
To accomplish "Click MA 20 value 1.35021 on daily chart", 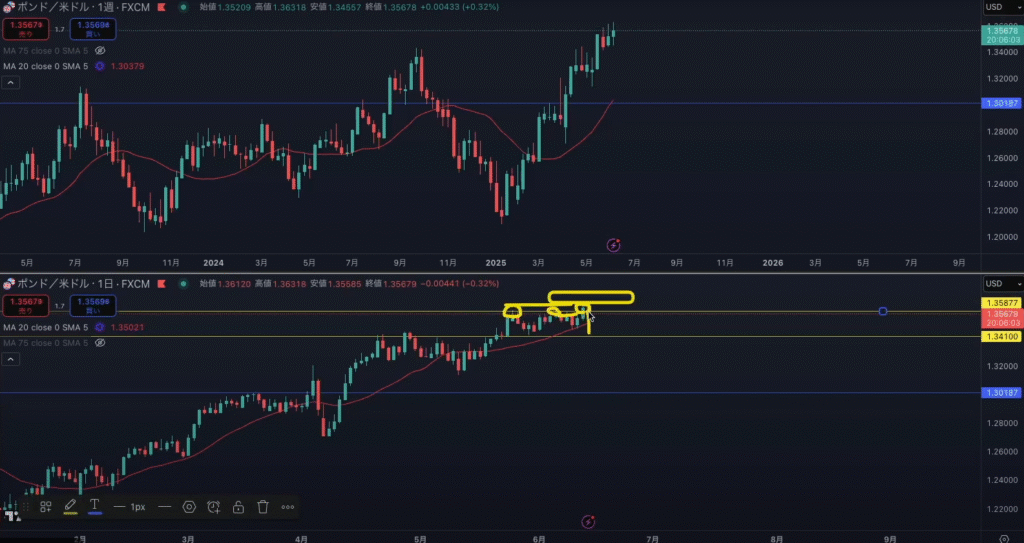I will pos(128,327).
